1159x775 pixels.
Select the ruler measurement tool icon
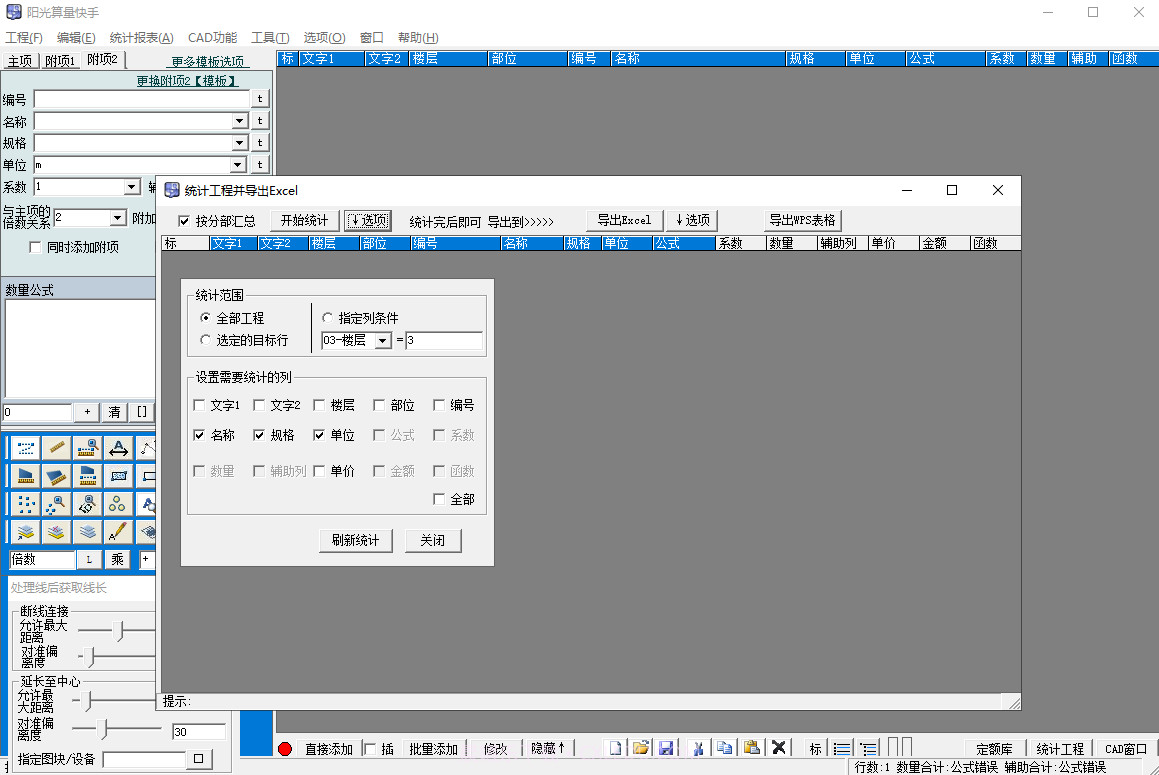[x=56, y=448]
